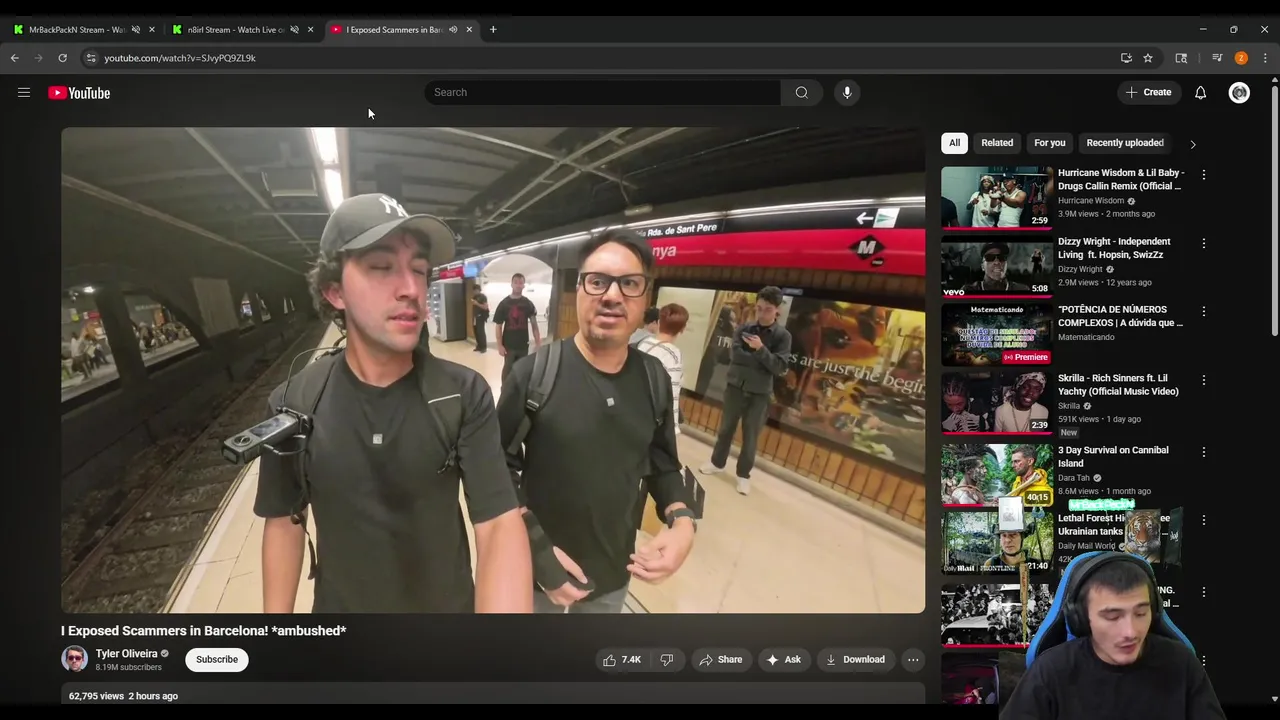The width and height of the screenshot is (1280, 720).
Task: View site information next to the URL
Action: (x=91, y=58)
